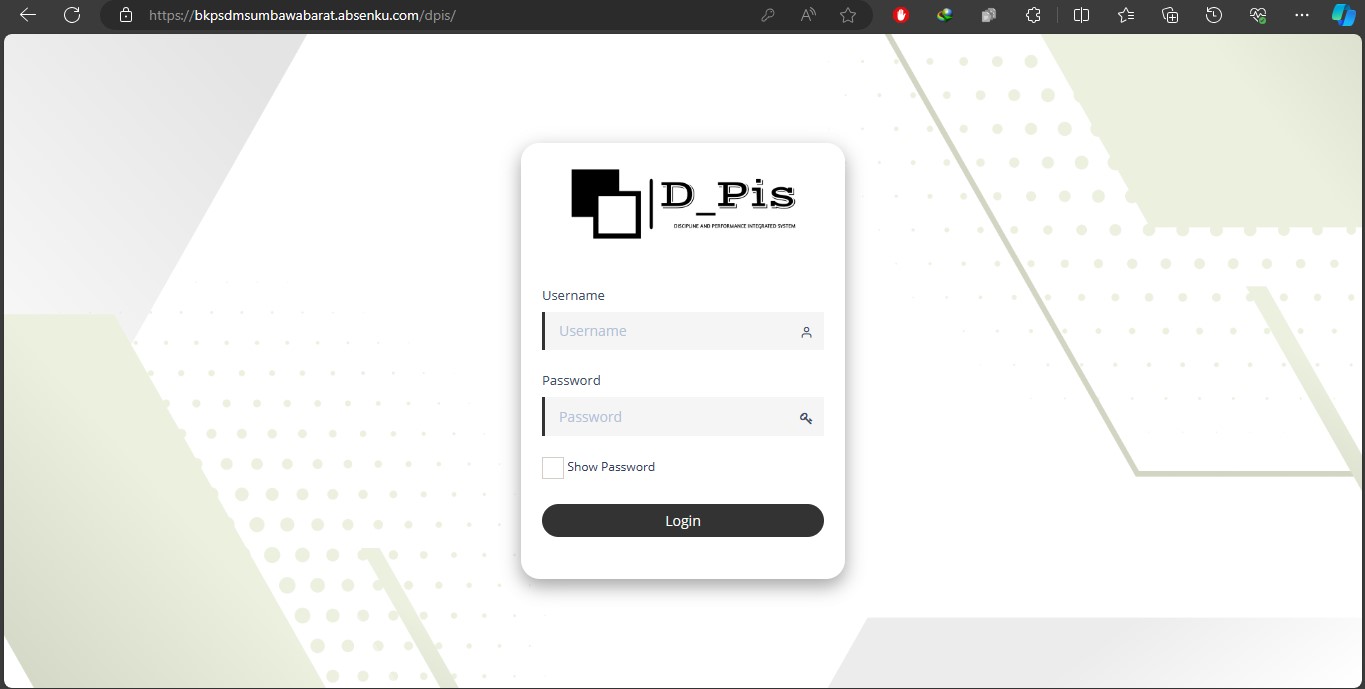This screenshot has height=689, width=1365.
Task: Start Read Aloud from address bar
Action: coord(808,15)
